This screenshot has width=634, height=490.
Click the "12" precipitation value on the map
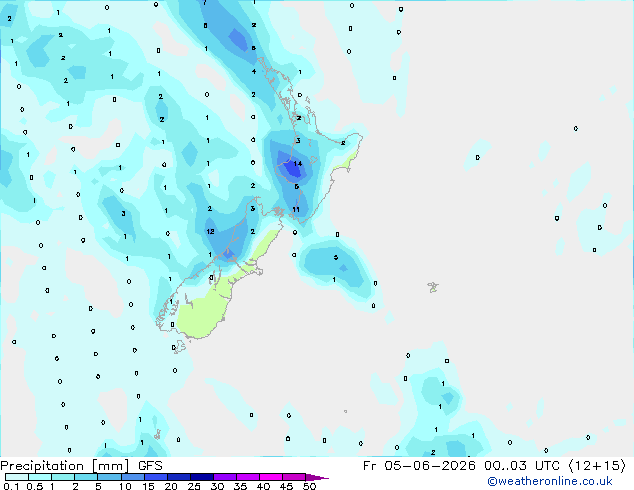(210, 232)
